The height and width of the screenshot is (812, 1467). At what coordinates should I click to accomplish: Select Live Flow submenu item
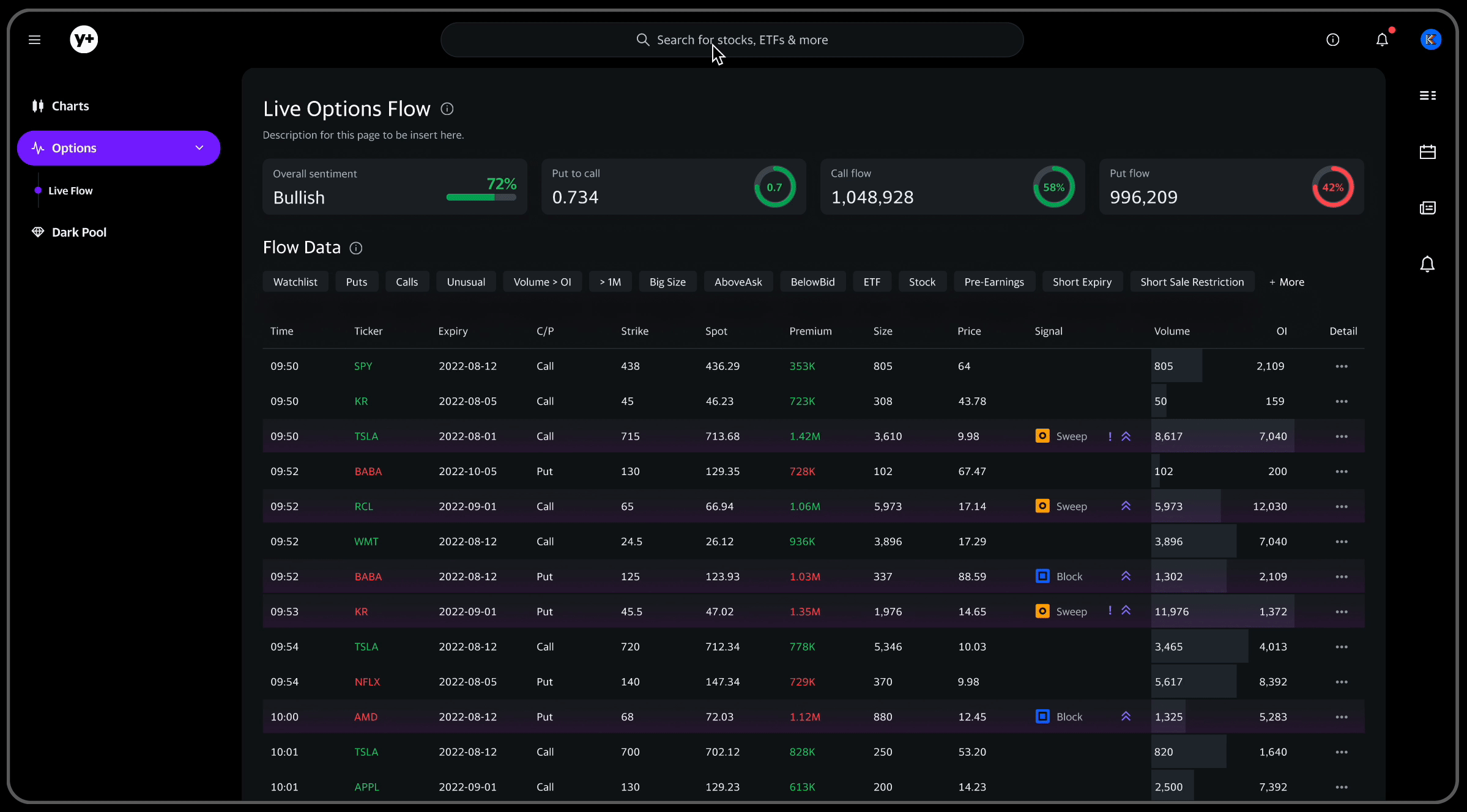70,191
